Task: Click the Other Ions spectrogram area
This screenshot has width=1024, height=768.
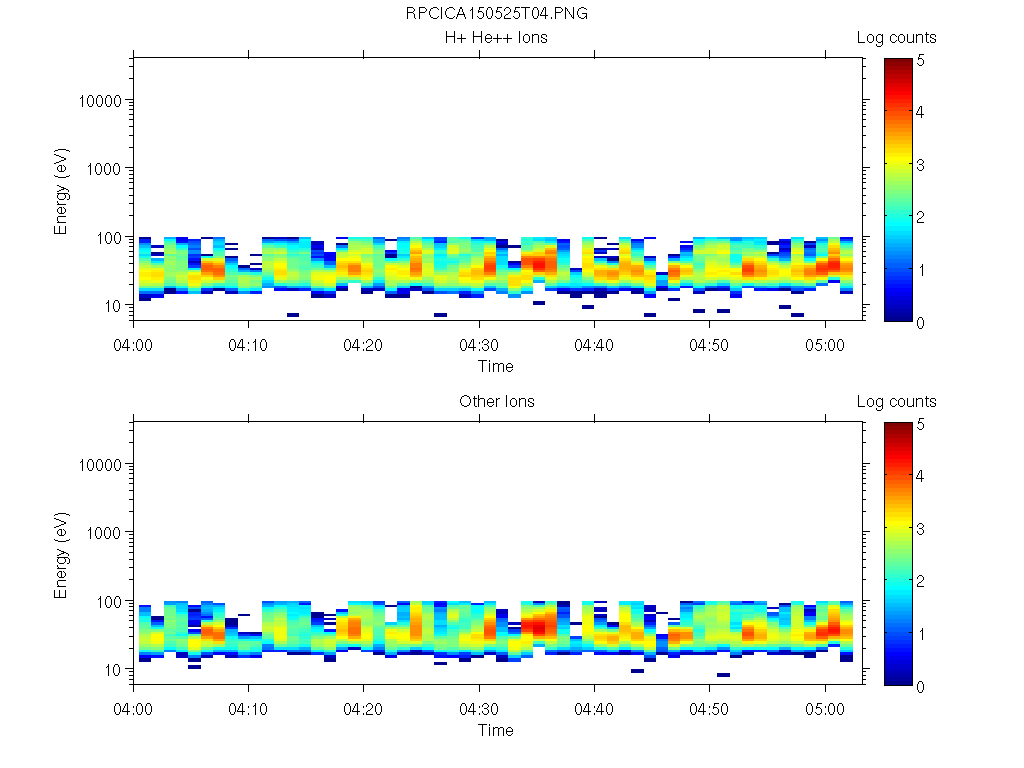Action: (499, 552)
